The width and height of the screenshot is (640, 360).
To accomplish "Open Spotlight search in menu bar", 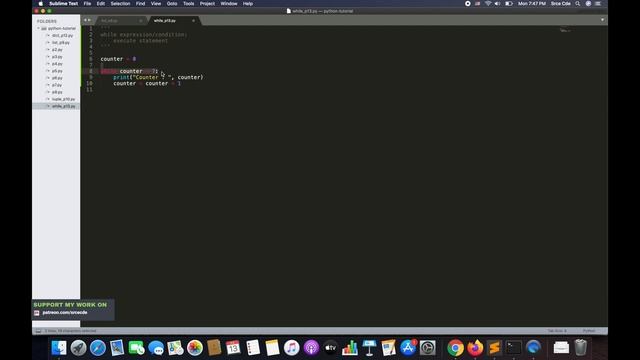I will coord(578,4).
